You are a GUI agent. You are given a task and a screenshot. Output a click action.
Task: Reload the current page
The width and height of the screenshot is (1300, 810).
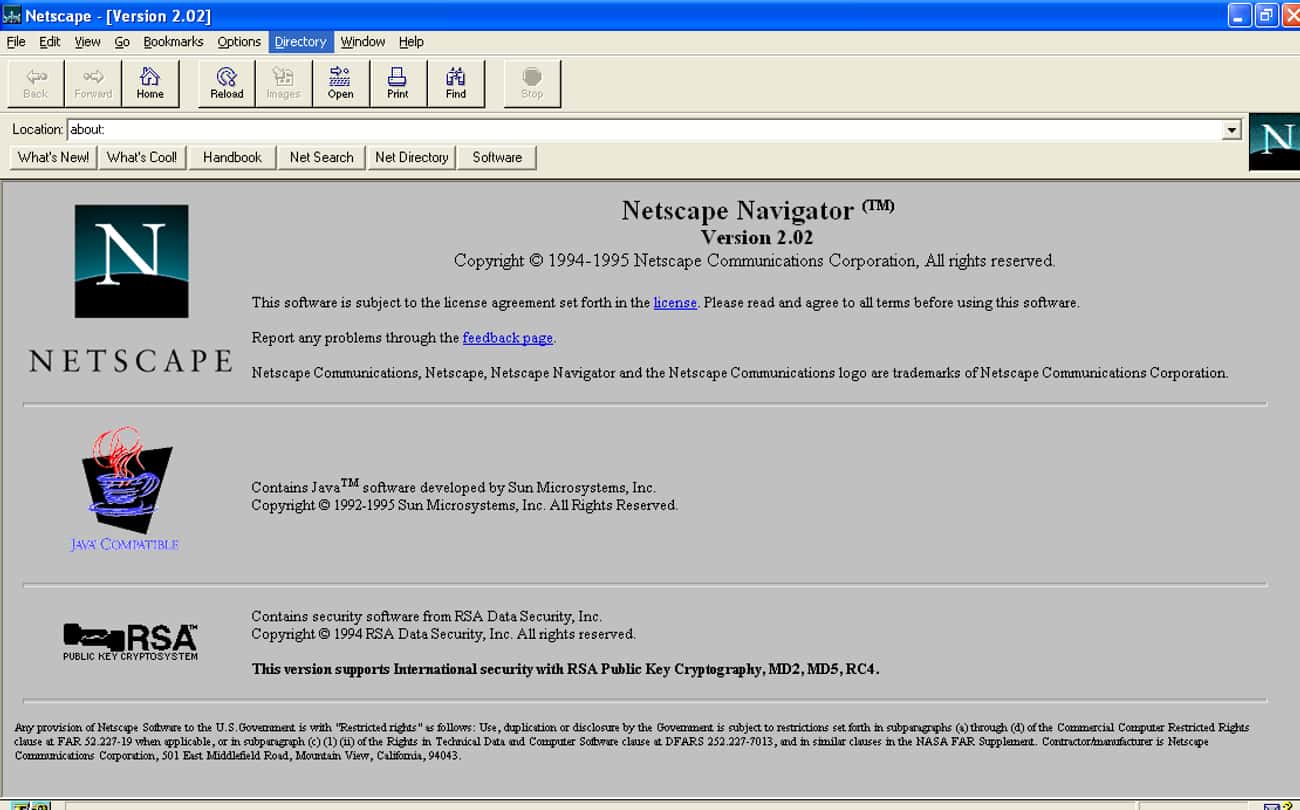226,82
